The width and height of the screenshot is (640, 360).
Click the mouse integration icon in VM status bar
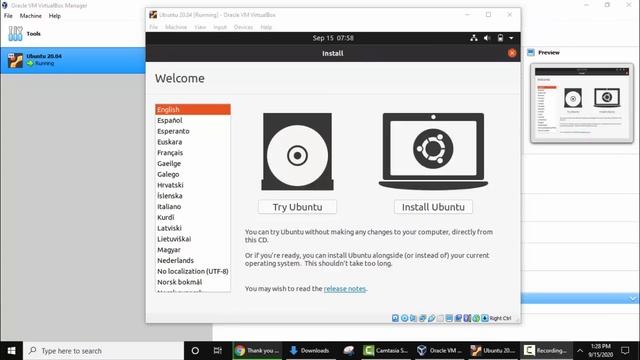[476, 318]
